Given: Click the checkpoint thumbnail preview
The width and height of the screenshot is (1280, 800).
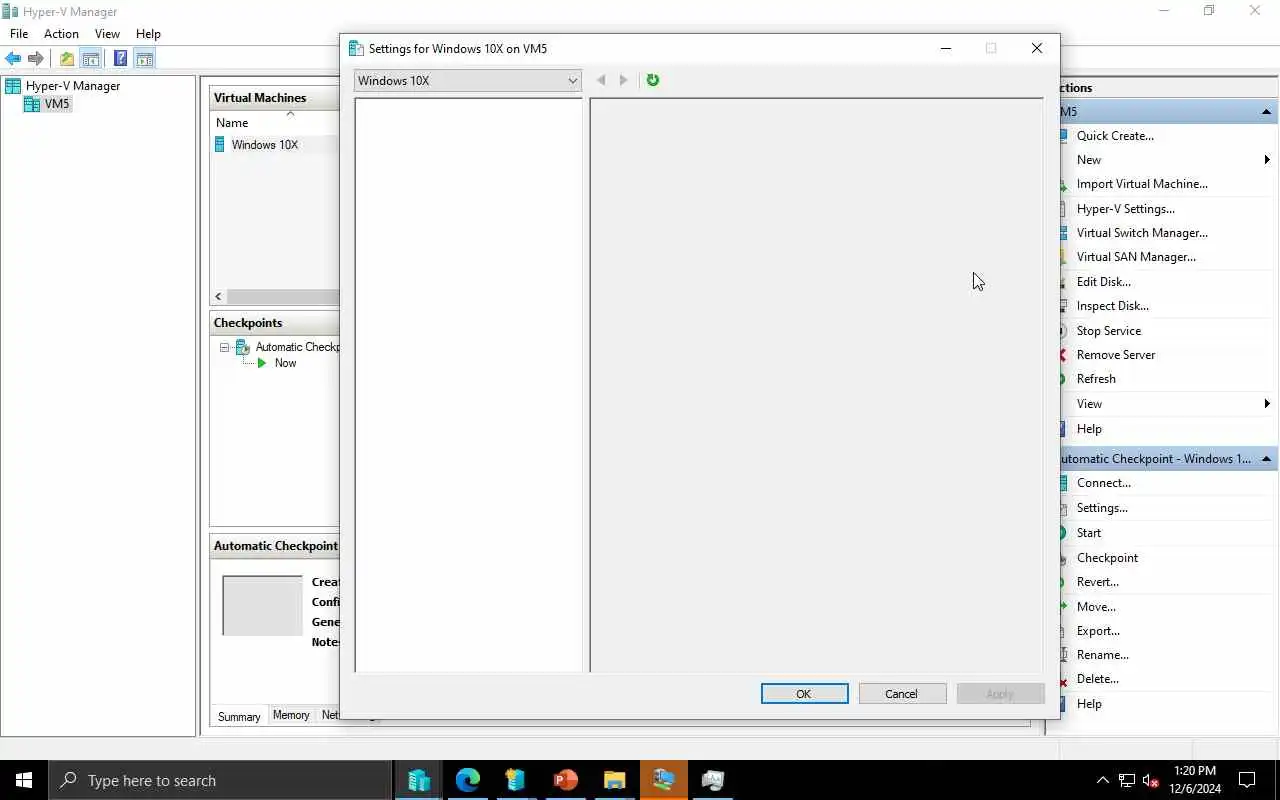Looking at the screenshot, I should click(262, 606).
